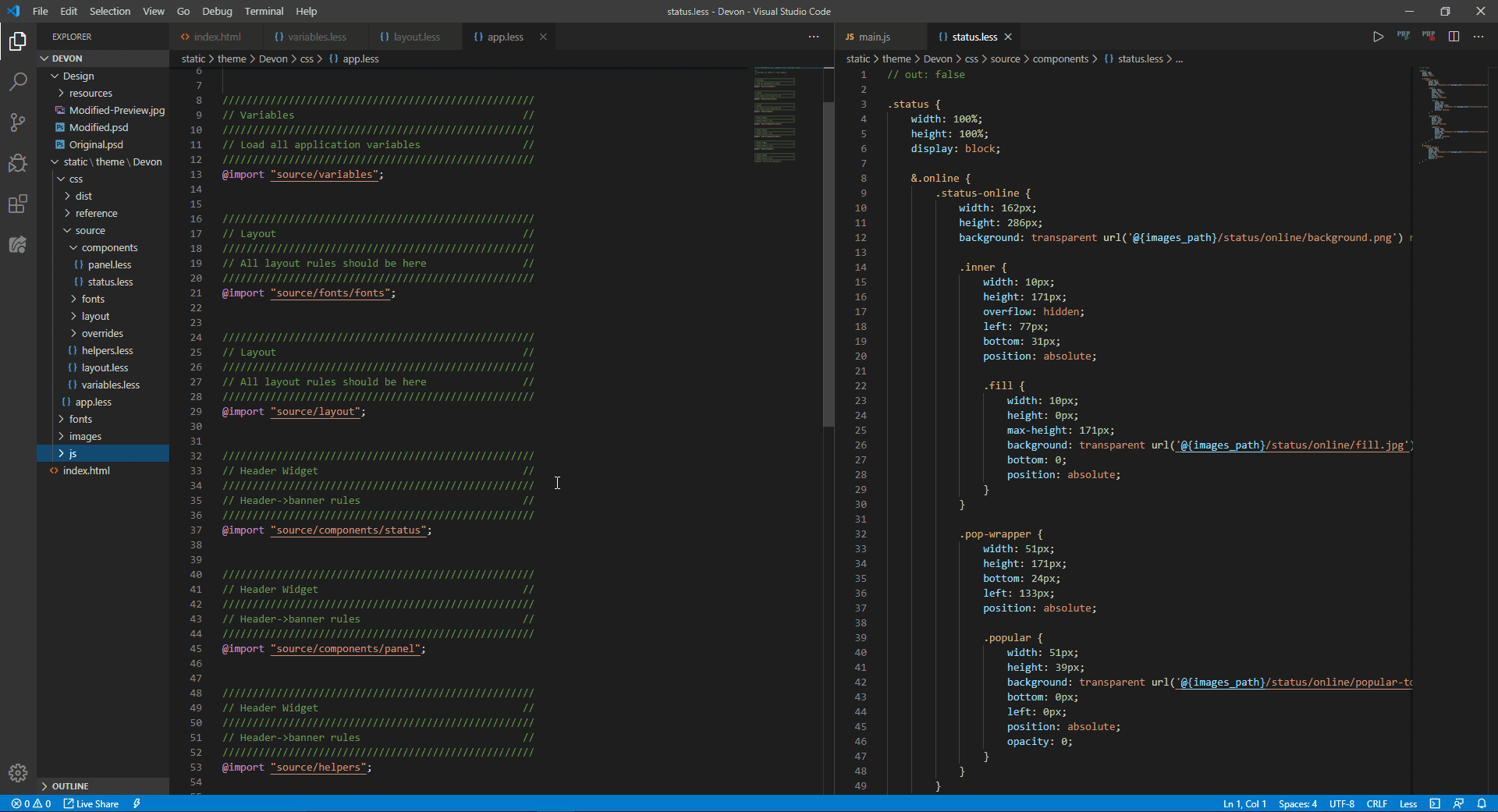
Task: Open more actions for left editor group
Action: click(814, 37)
